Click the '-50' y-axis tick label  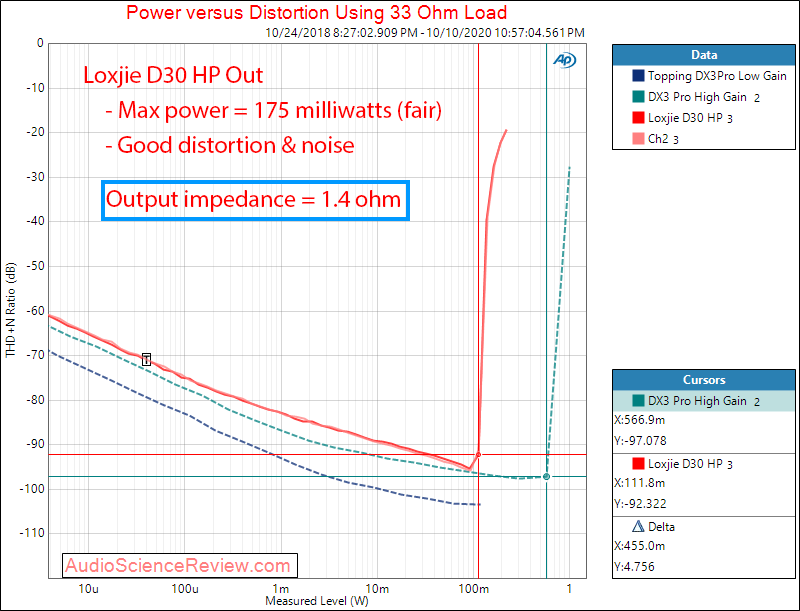pyautogui.click(x=35, y=266)
